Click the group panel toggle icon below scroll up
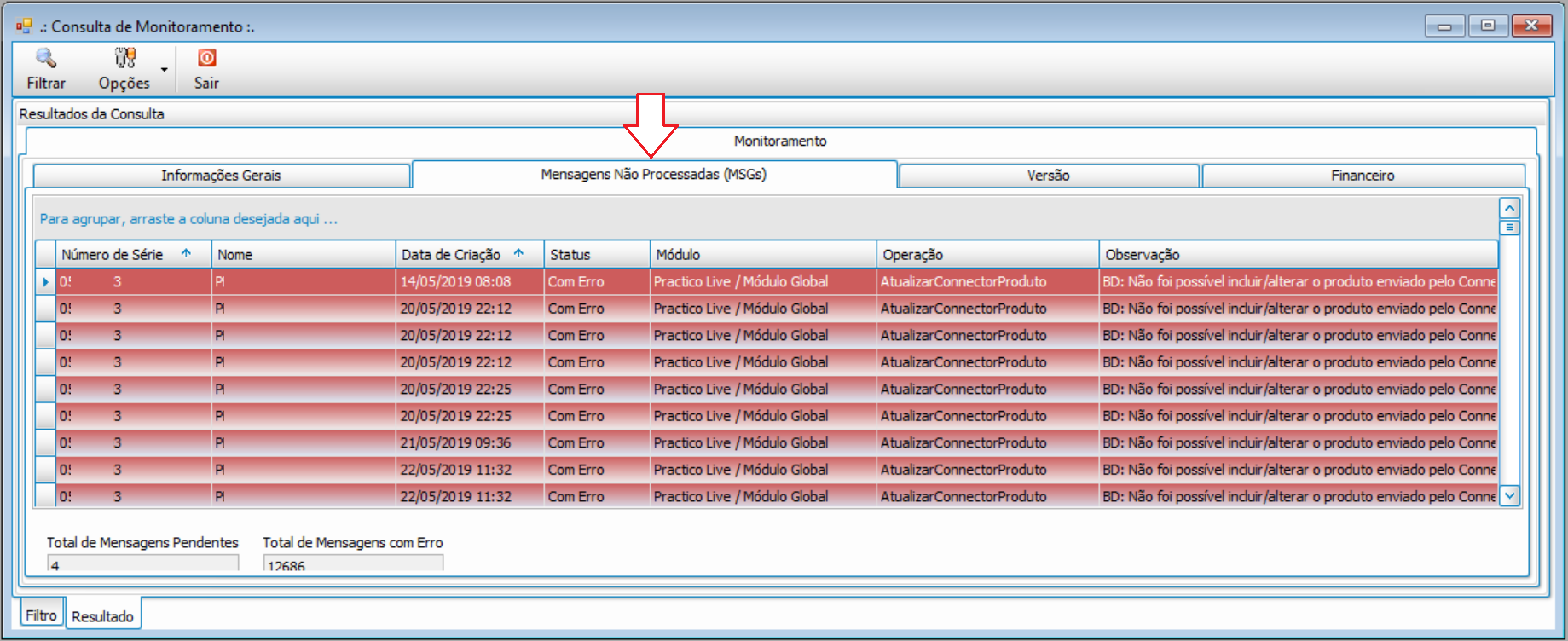The image size is (1568, 641). coord(1509,228)
